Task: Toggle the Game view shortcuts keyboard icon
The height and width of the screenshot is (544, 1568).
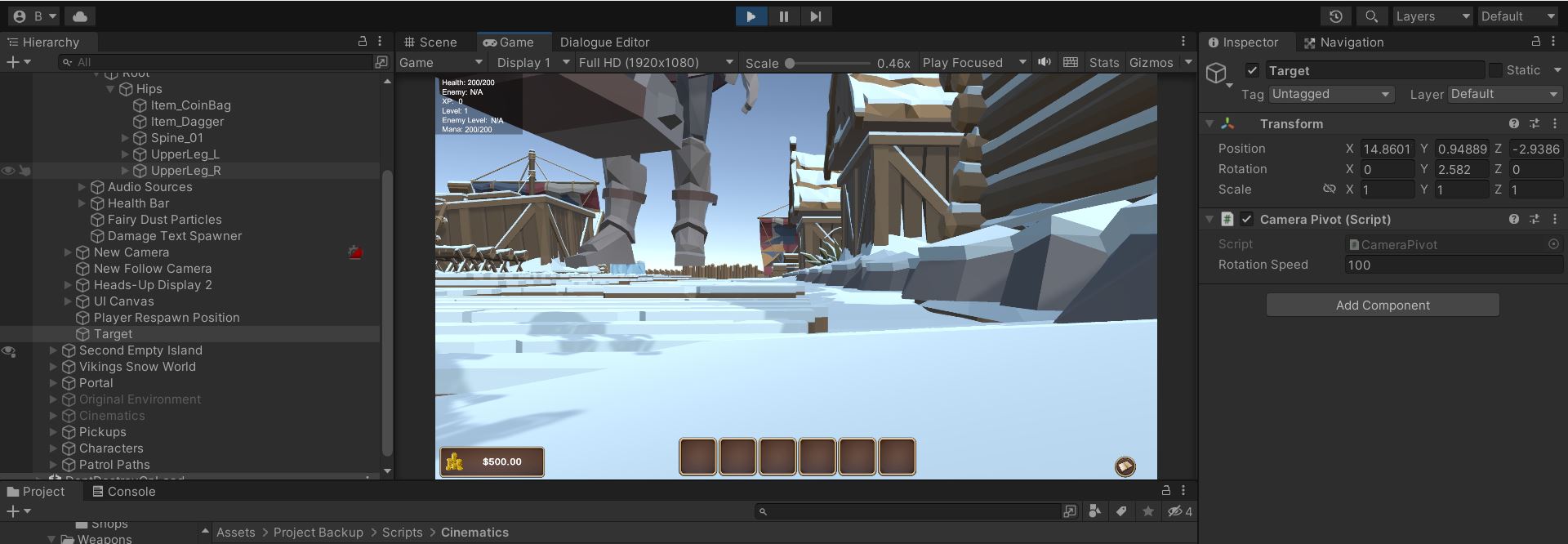Action: pyautogui.click(x=1071, y=62)
